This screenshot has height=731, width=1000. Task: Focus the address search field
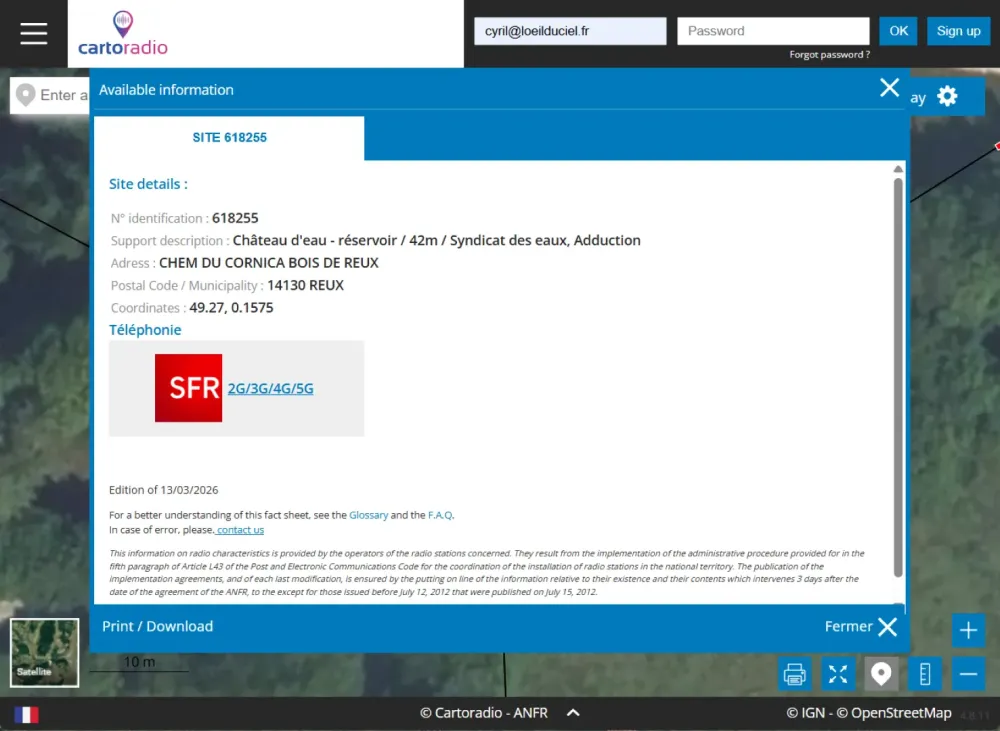[x=50, y=95]
